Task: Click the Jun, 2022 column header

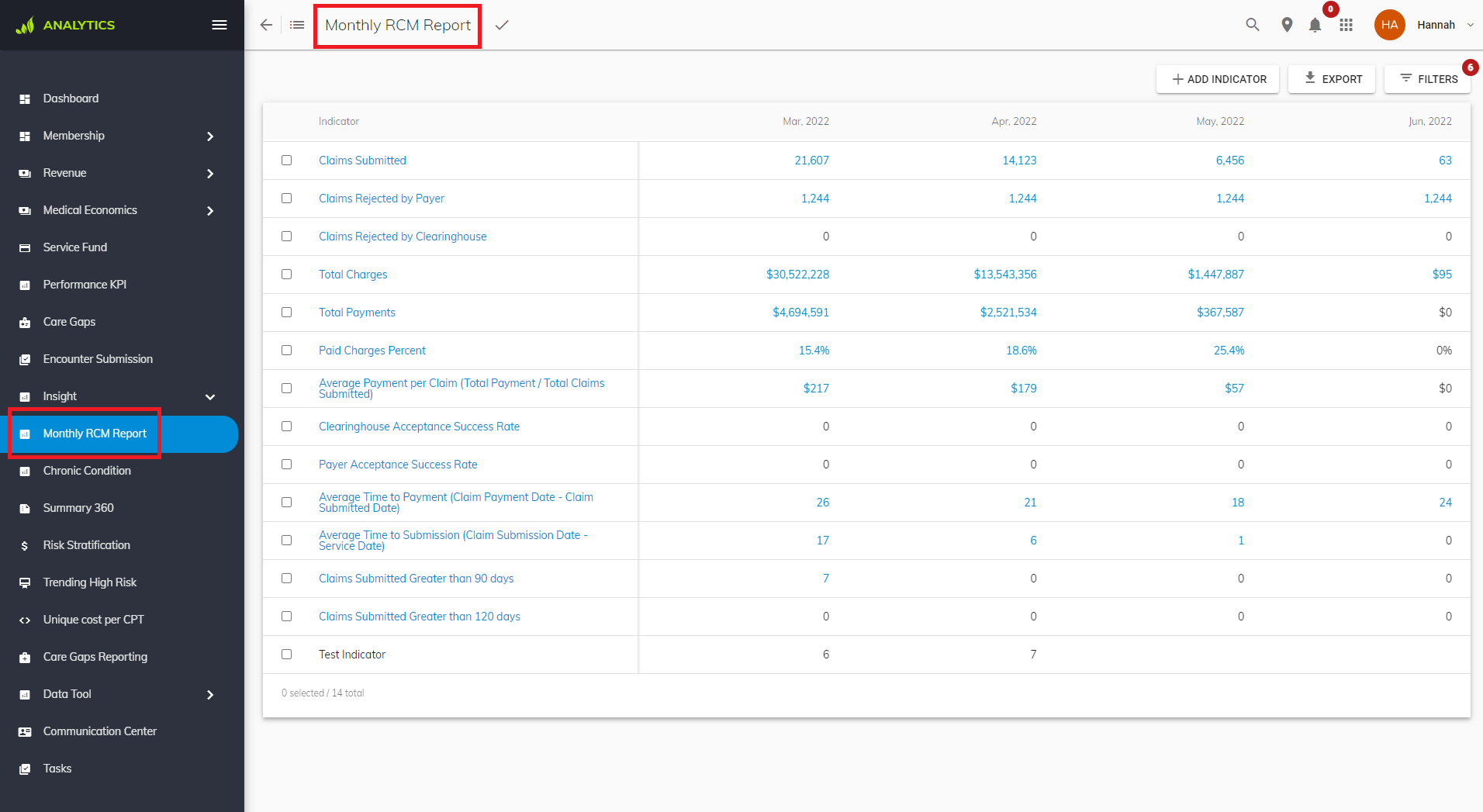Action: pyautogui.click(x=1430, y=122)
